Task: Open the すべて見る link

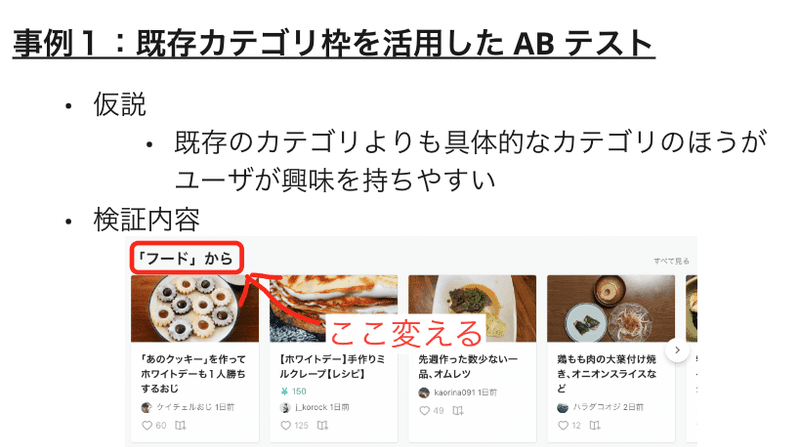Action: (671, 261)
